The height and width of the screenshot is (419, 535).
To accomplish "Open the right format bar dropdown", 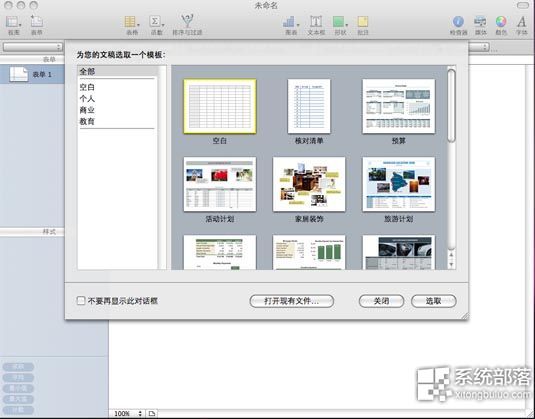I will (x=479, y=47).
